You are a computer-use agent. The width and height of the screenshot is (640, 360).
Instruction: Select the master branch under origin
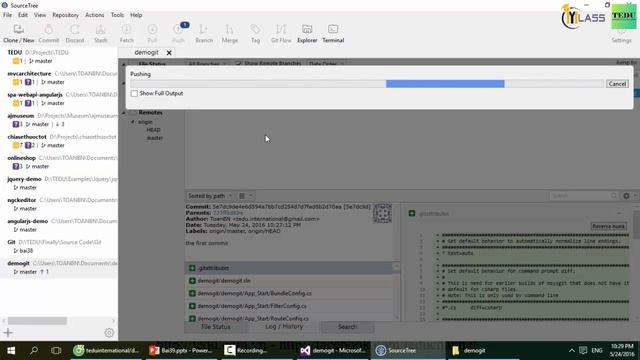click(x=155, y=138)
